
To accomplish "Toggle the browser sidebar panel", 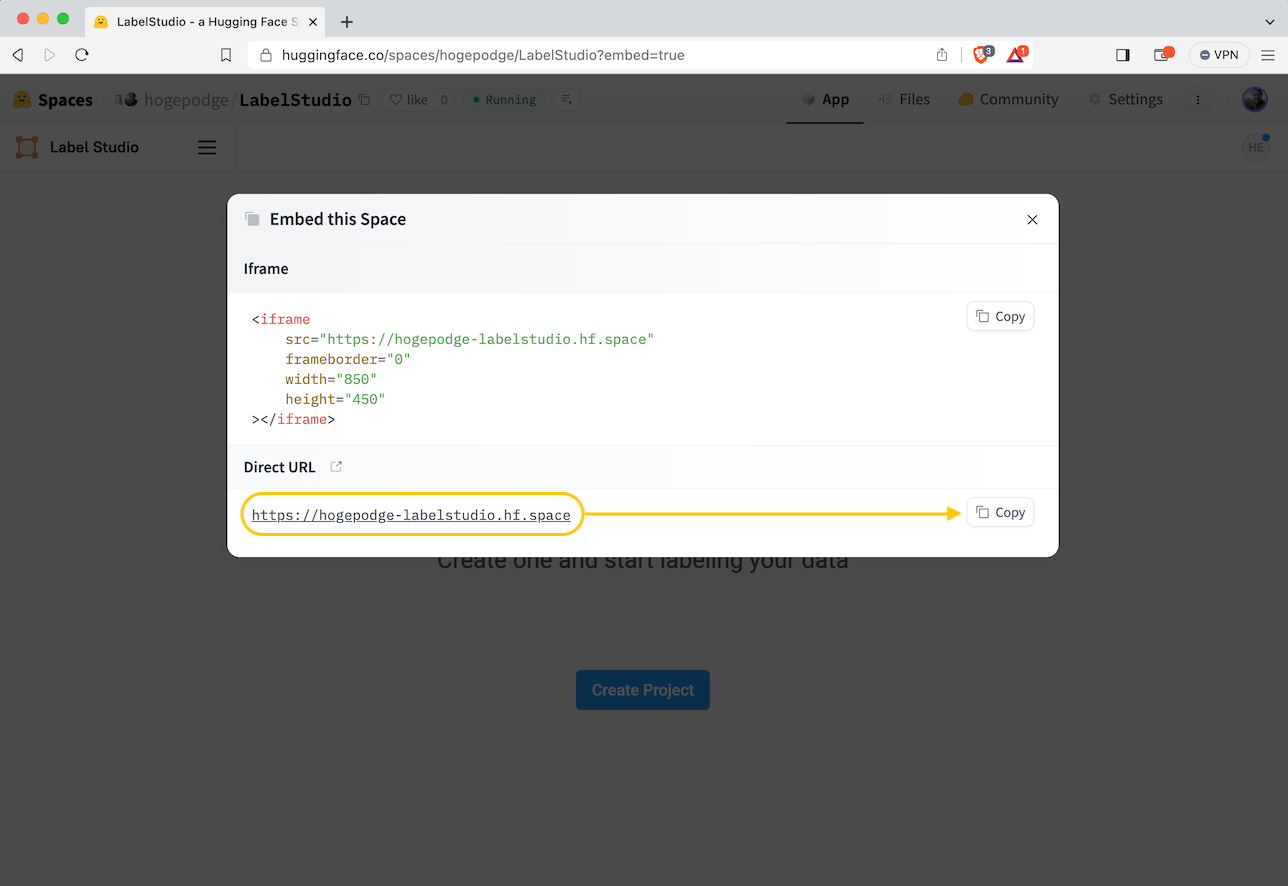I will pyautogui.click(x=1122, y=55).
